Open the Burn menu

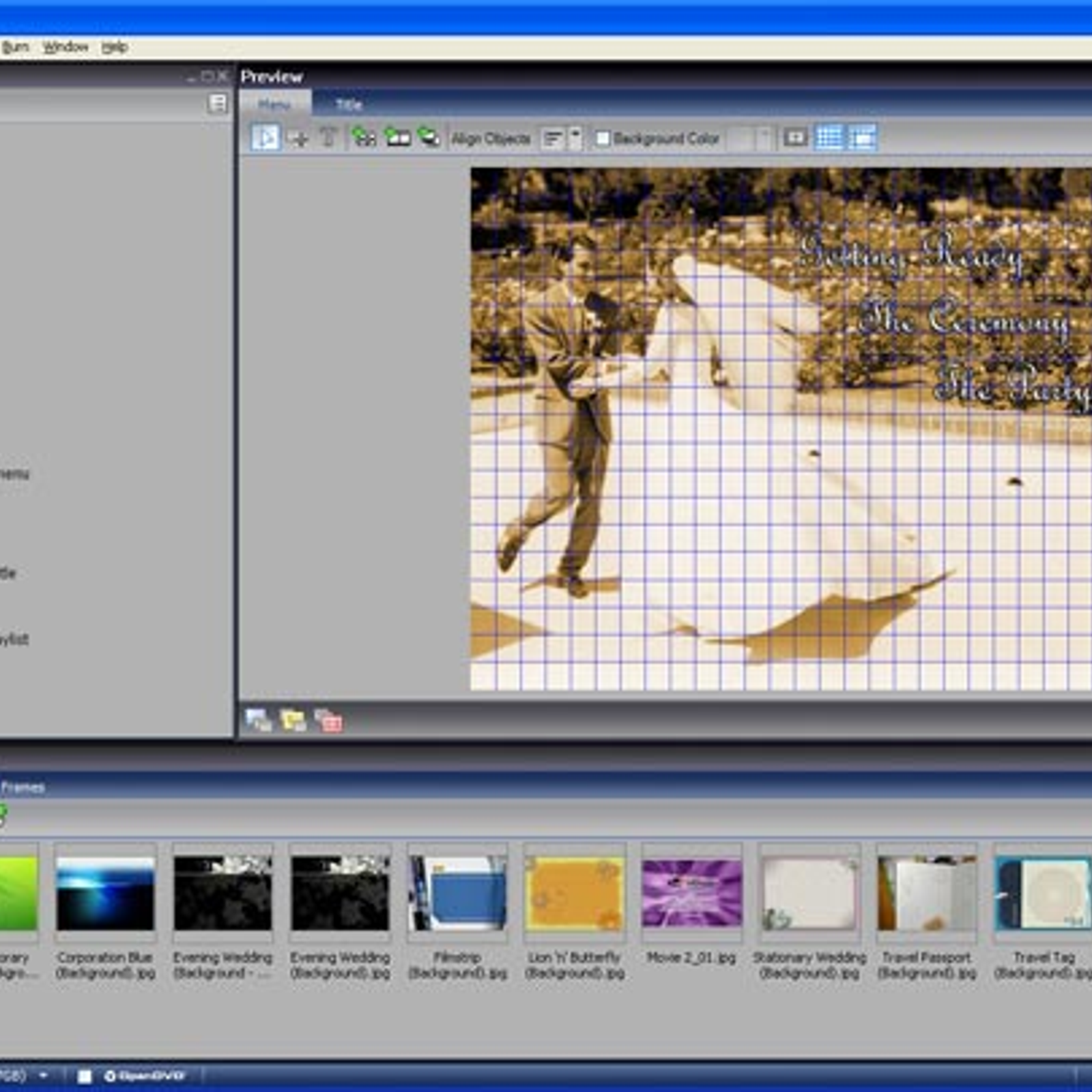click(15, 47)
